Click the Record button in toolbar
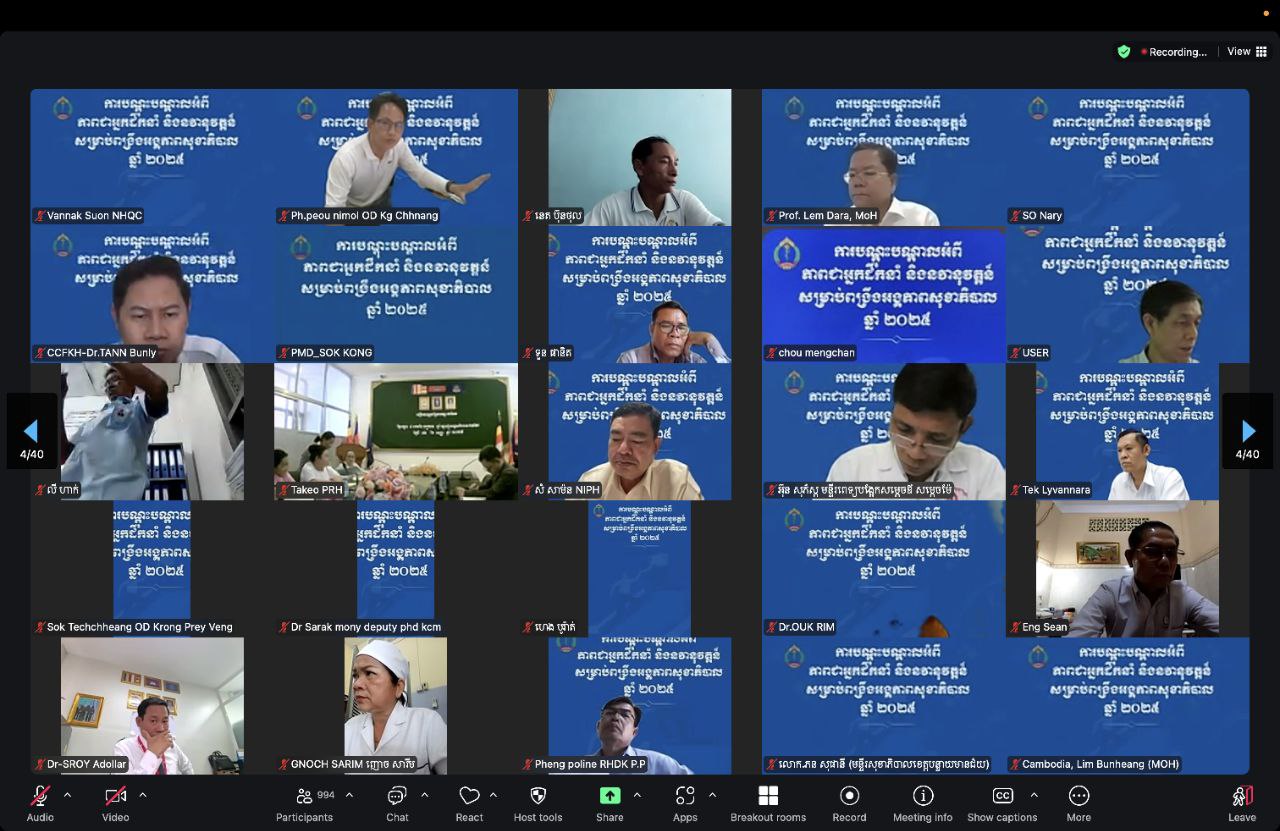The height and width of the screenshot is (831, 1280). [850, 803]
